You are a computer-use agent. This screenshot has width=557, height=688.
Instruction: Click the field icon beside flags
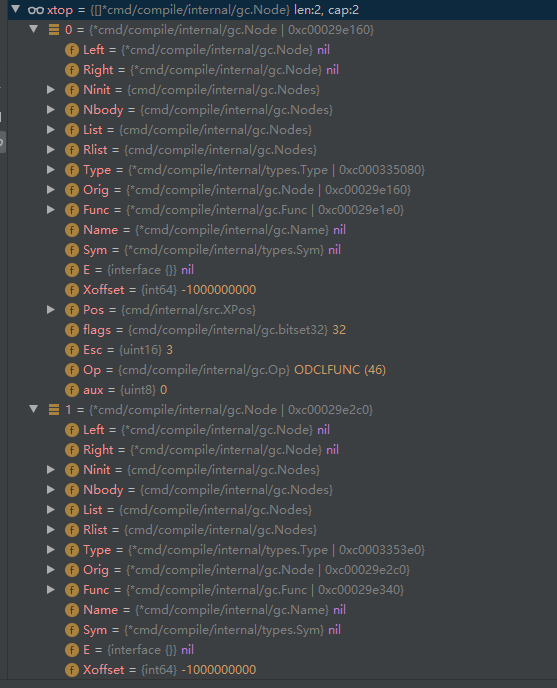(x=72, y=330)
